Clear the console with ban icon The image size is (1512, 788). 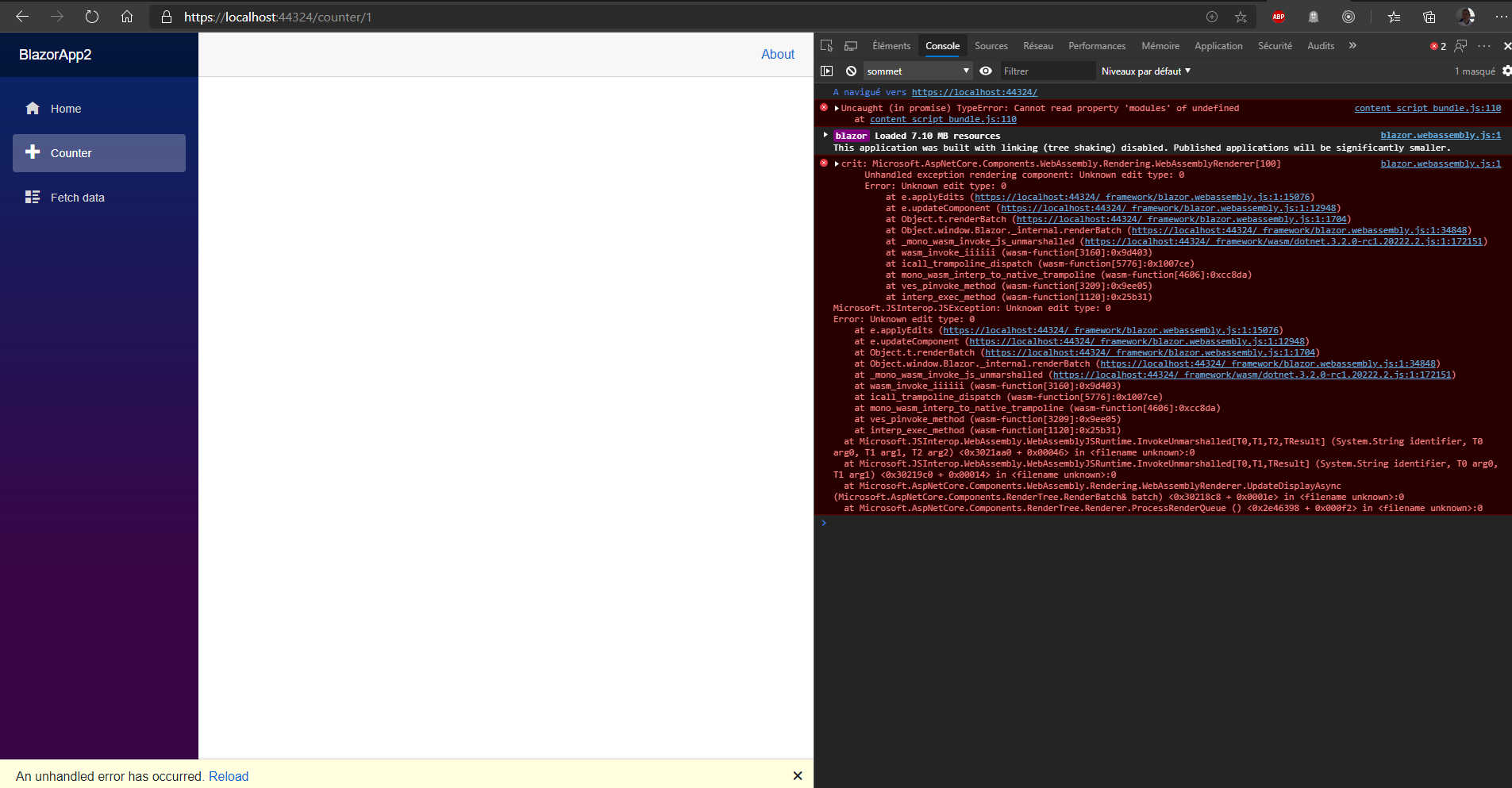click(x=851, y=71)
